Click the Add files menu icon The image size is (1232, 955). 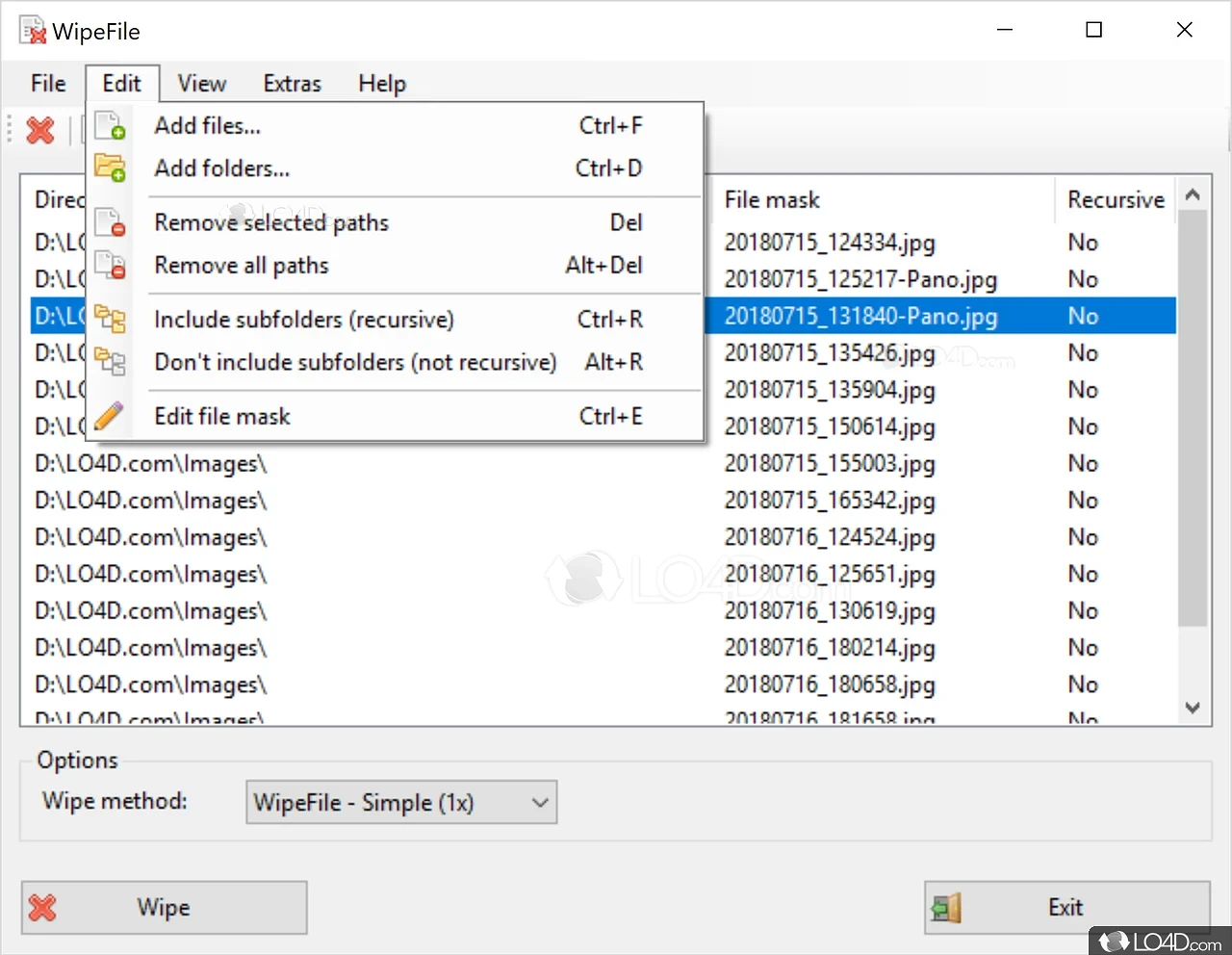(x=110, y=126)
